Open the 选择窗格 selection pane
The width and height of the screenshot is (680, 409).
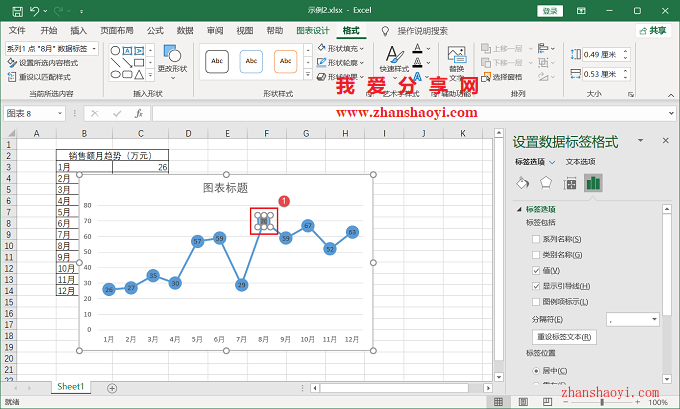(x=502, y=77)
